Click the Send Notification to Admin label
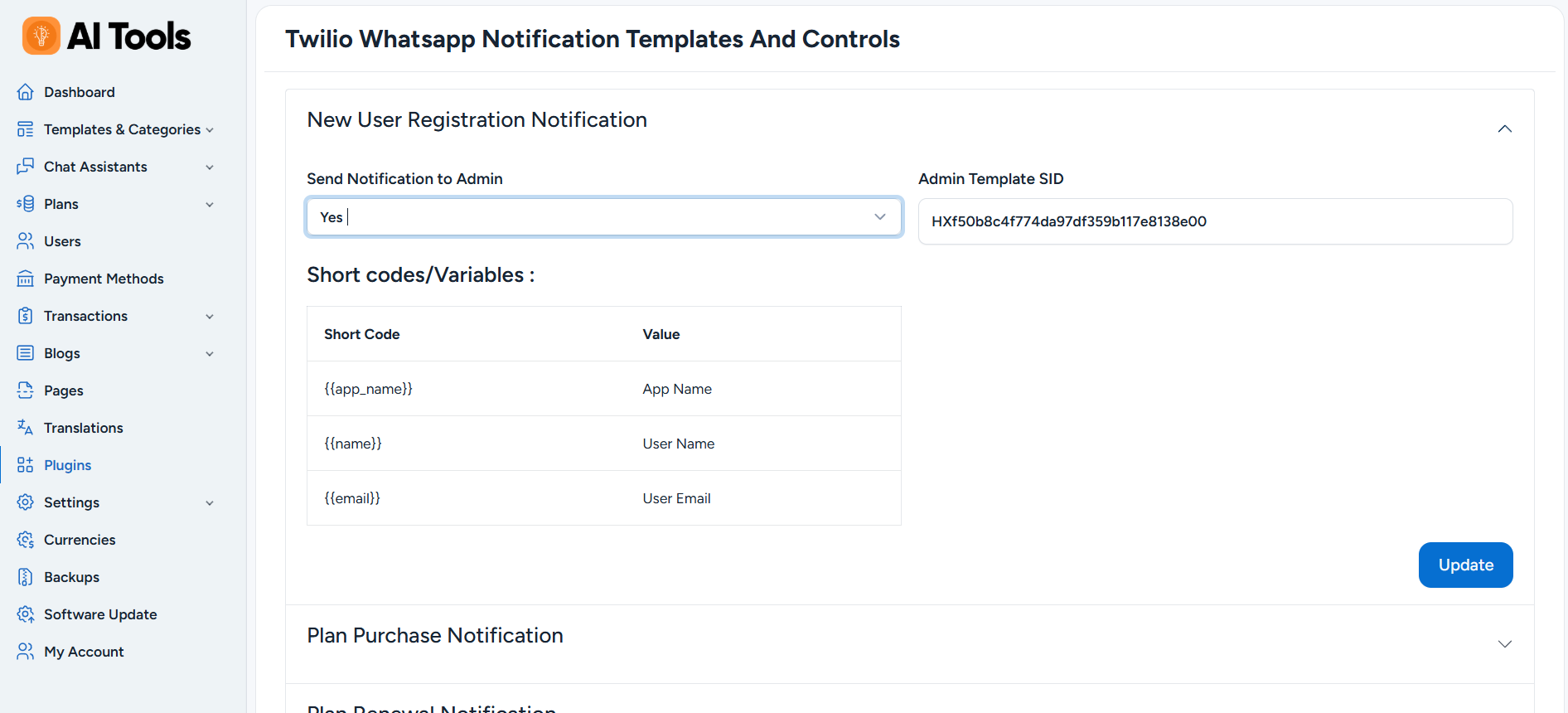The width and height of the screenshot is (1568, 713). pos(404,178)
